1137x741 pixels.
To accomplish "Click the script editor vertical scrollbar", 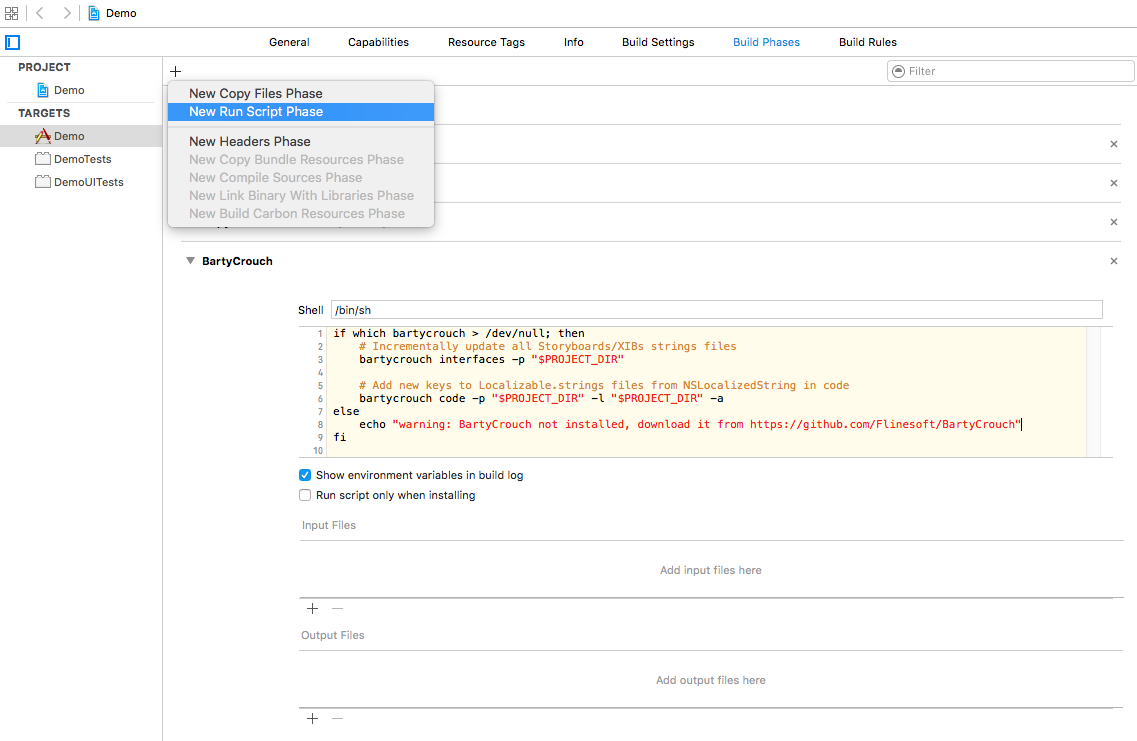I will (x=1093, y=392).
